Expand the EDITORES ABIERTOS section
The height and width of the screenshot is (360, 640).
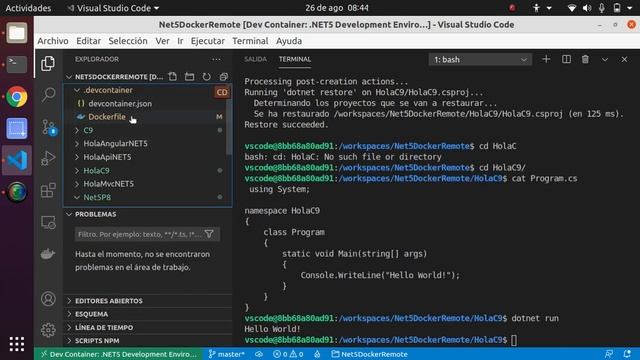147,301
